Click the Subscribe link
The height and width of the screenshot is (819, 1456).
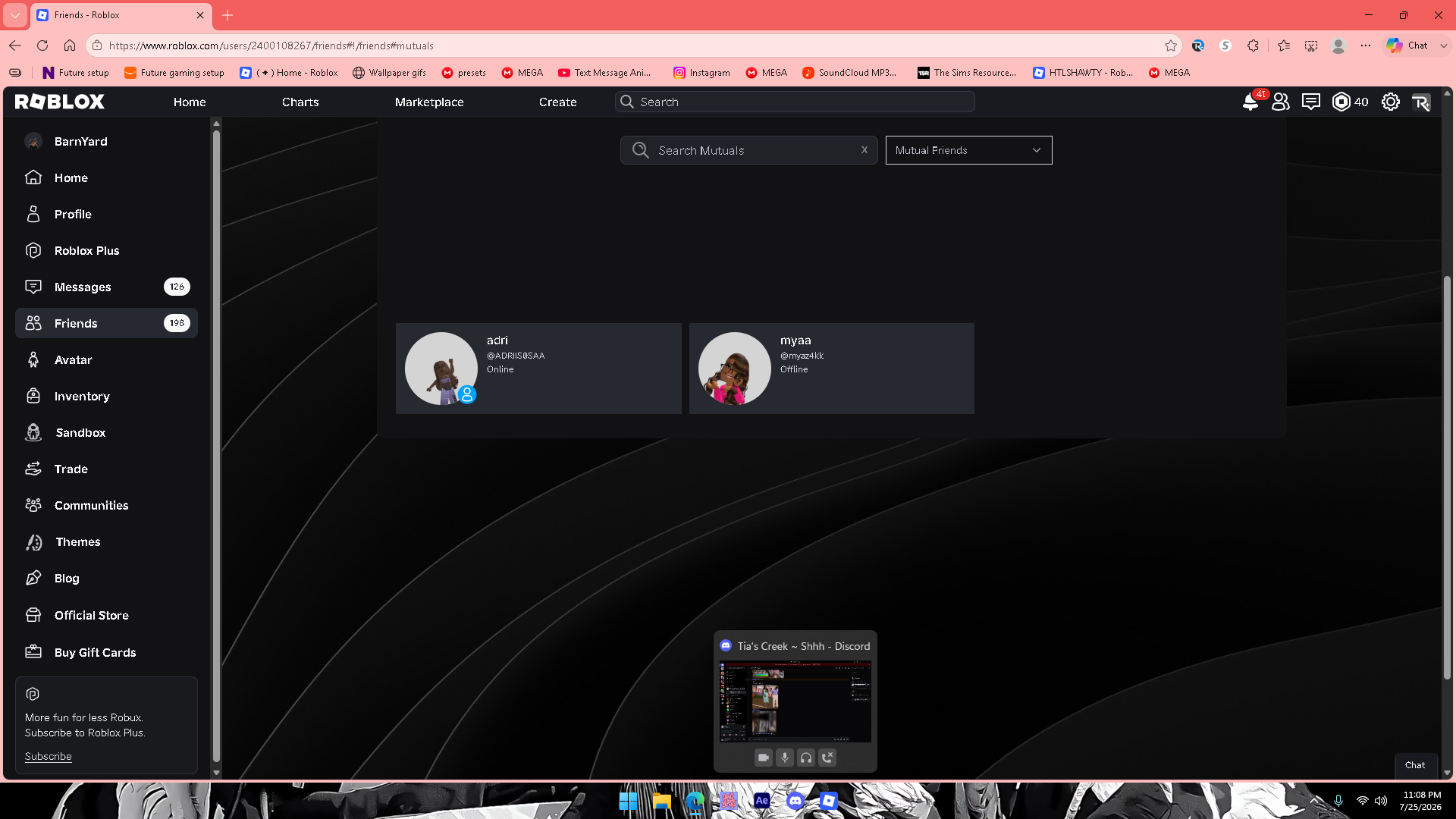pyautogui.click(x=48, y=756)
